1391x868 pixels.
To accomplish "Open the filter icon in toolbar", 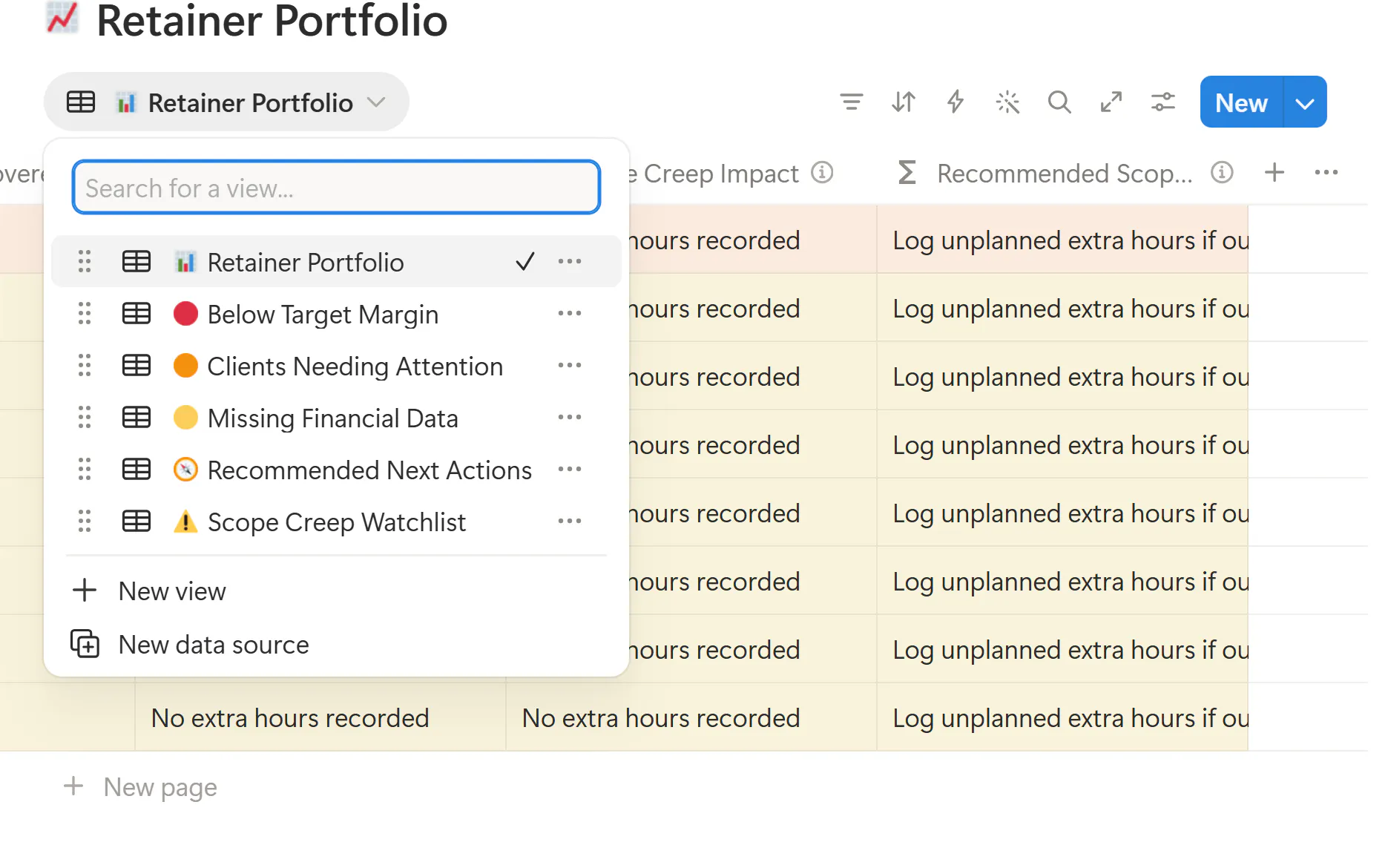I will 851,102.
